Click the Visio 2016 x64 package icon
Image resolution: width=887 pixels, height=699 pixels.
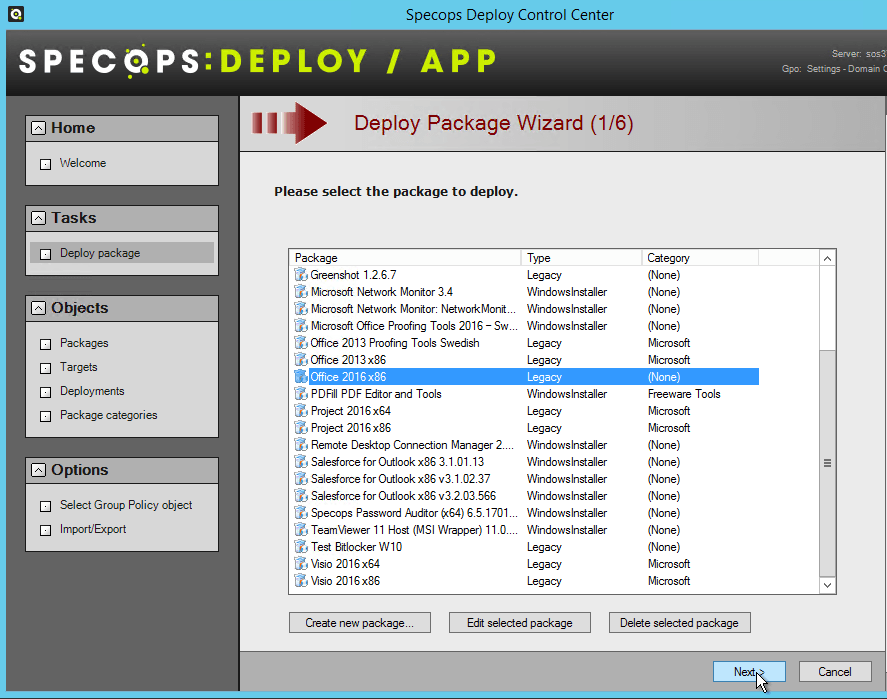point(301,563)
